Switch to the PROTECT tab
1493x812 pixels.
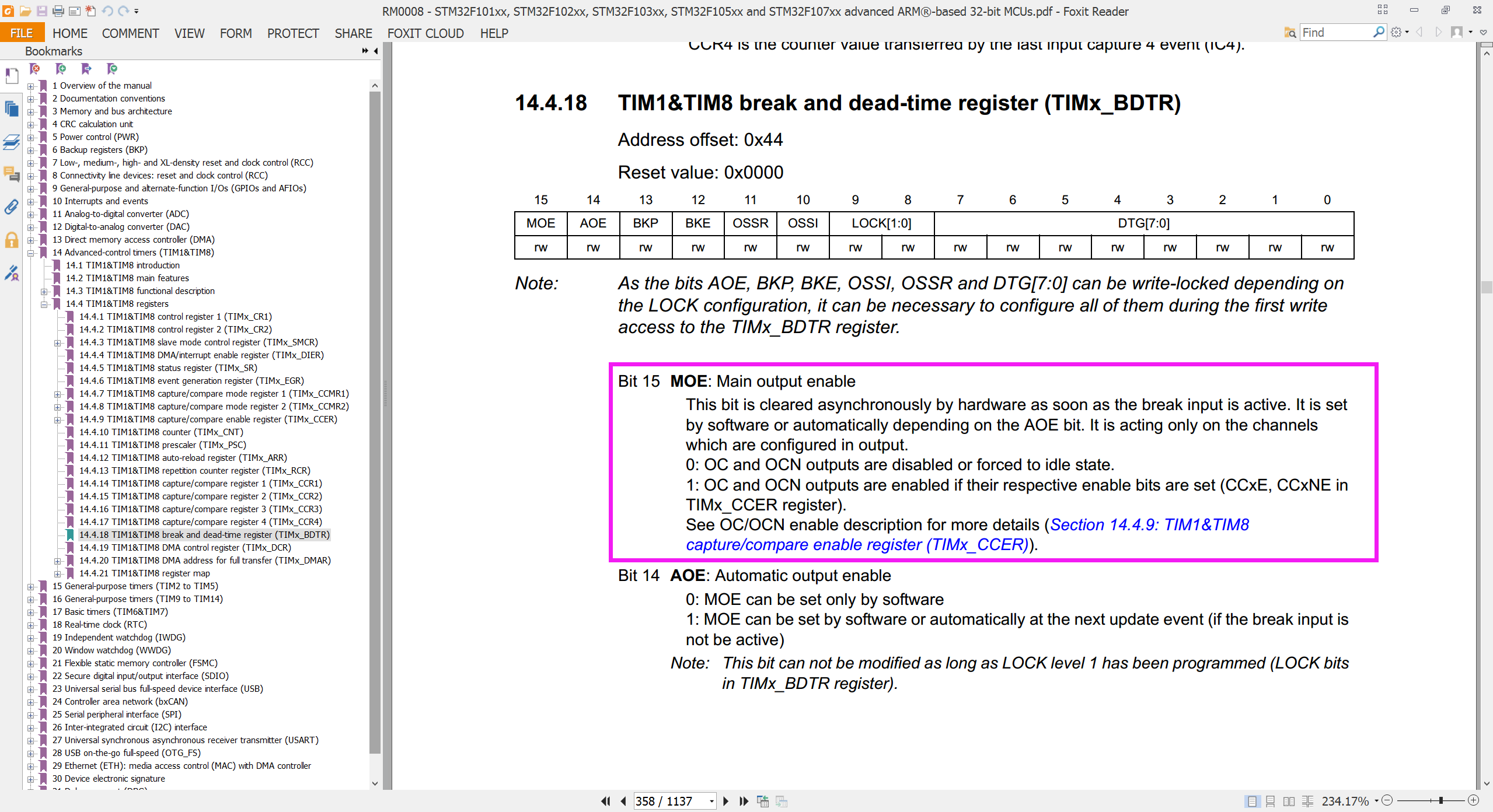point(293,33)
